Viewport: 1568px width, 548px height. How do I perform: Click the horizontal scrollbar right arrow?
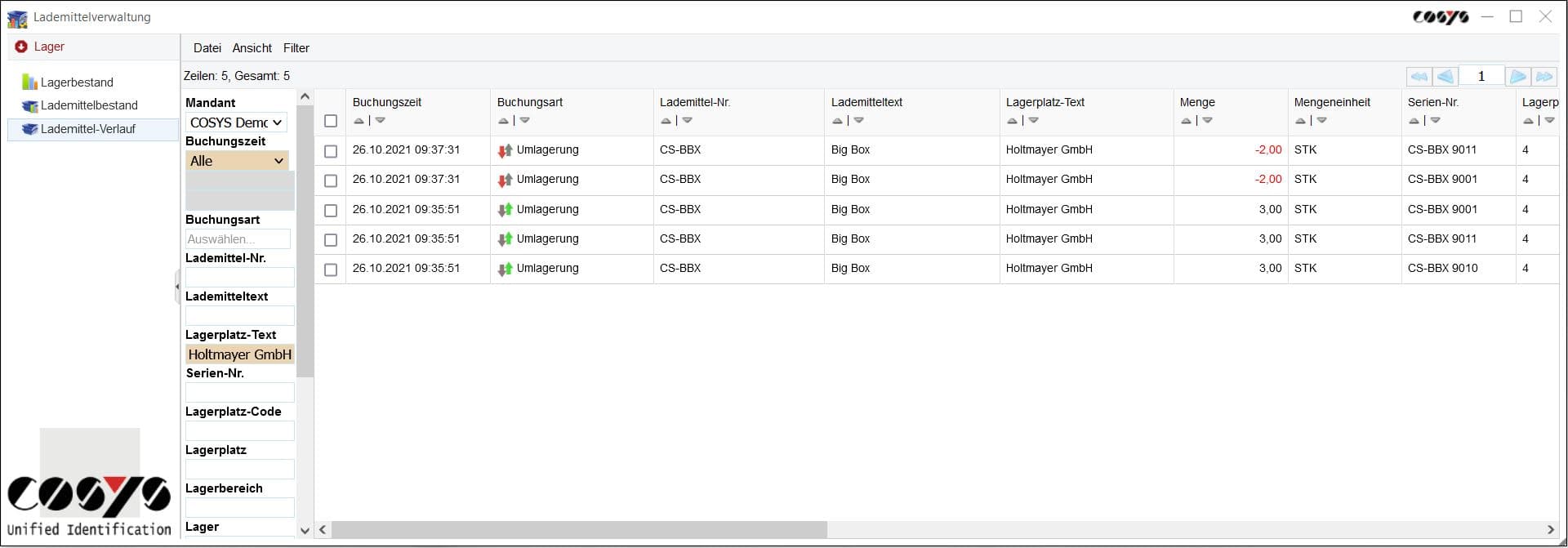point(1550,529)
